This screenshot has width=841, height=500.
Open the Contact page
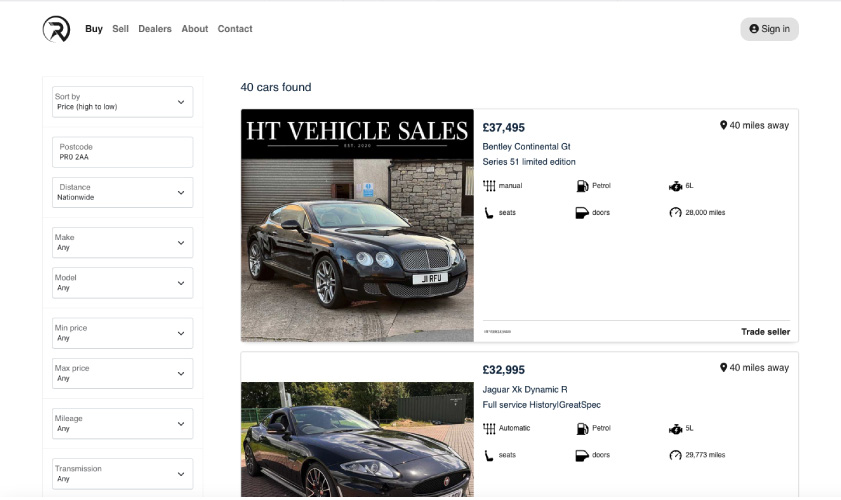pos(235,29)
